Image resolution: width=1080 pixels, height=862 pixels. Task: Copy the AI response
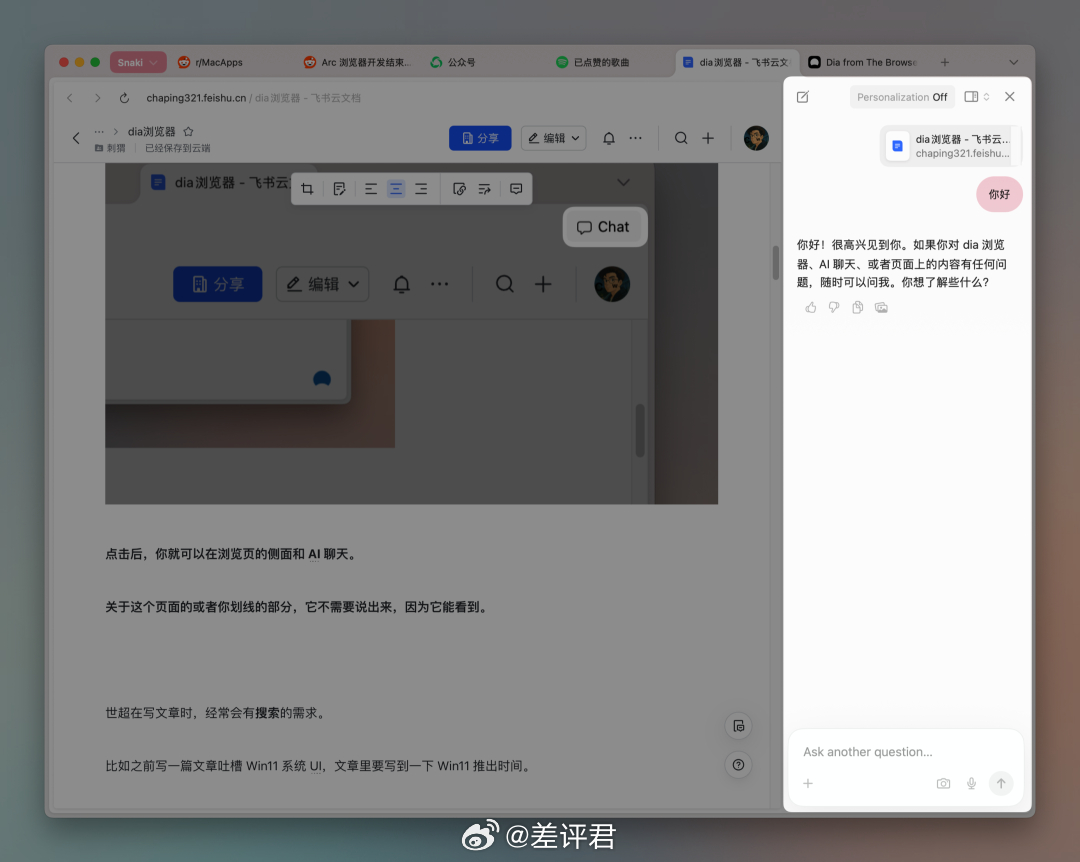858,307
